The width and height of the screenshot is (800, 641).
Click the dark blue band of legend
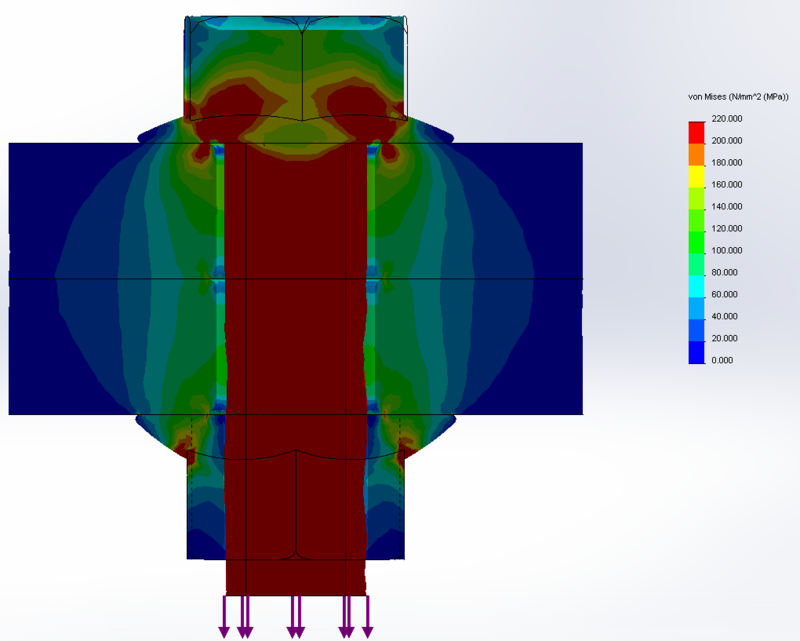point(696,352)
